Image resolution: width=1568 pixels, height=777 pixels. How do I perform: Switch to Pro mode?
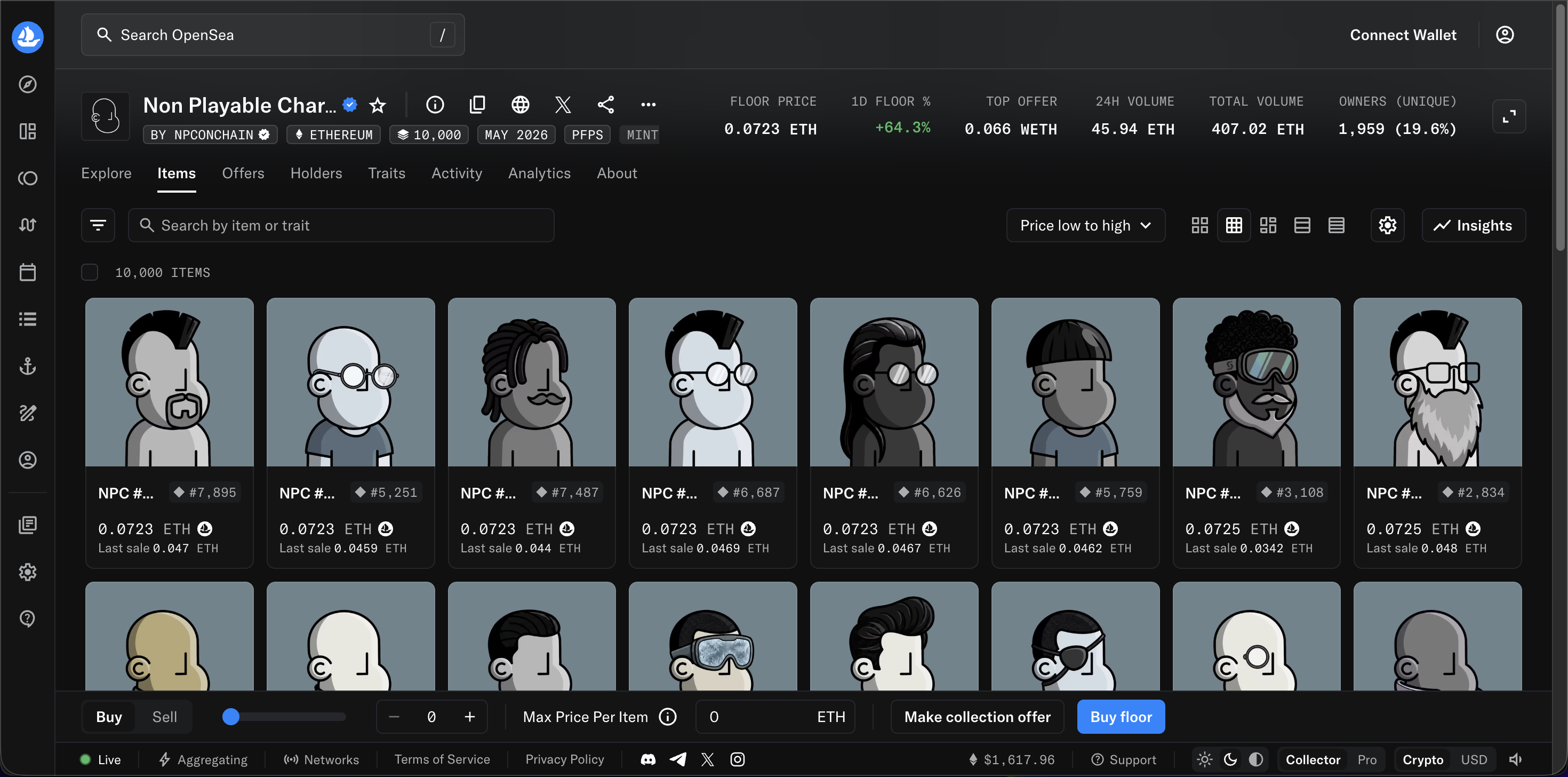[1366, 759]
